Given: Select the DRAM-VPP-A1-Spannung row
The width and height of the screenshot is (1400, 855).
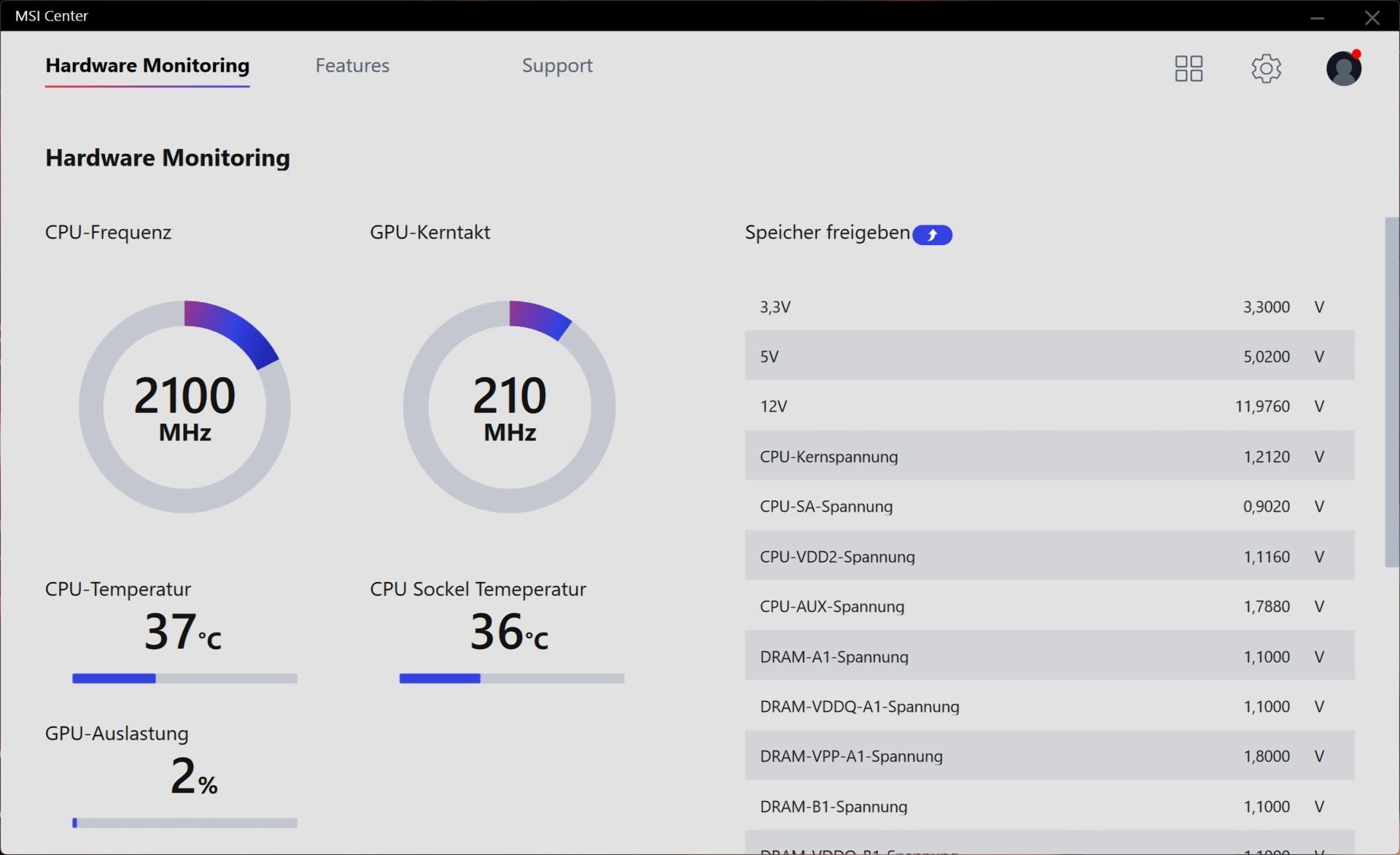Looking at the screenshot, I should click(x=1049, y=756).
